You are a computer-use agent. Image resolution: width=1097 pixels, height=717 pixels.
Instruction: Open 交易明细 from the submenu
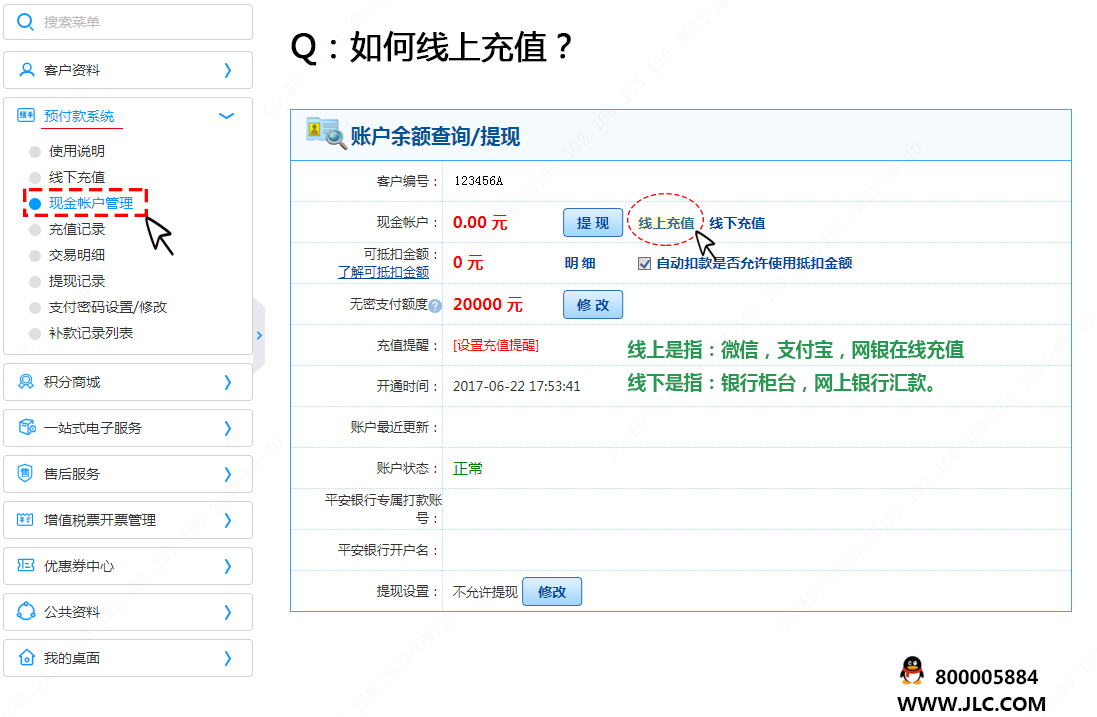coord(77,255)
